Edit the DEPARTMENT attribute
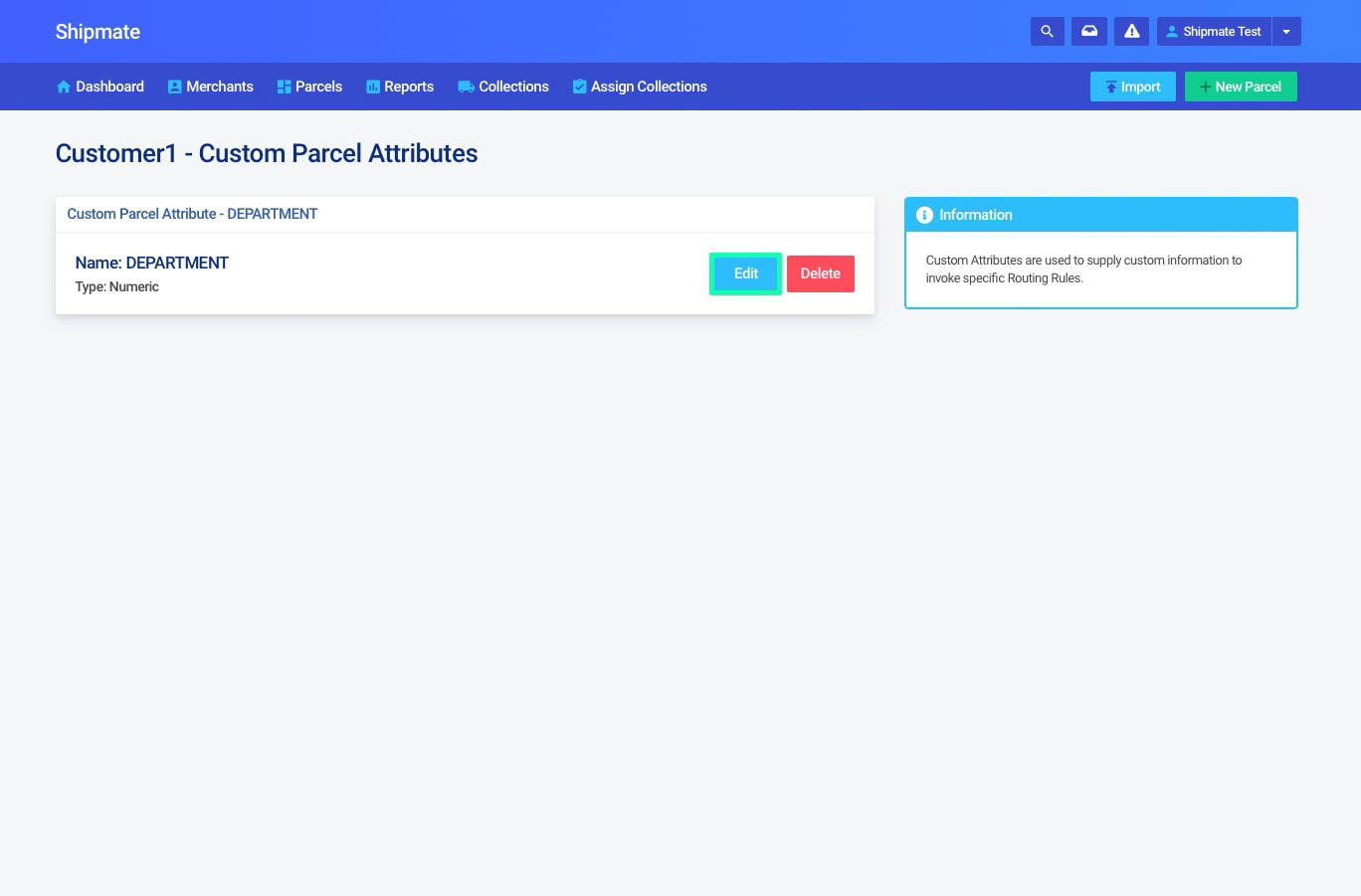Screen dimensions: 1361x896 click(746, 273)
